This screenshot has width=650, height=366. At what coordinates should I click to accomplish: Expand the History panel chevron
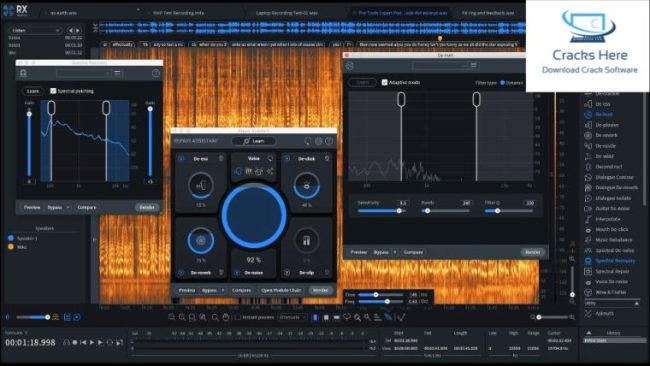[588, 332]
